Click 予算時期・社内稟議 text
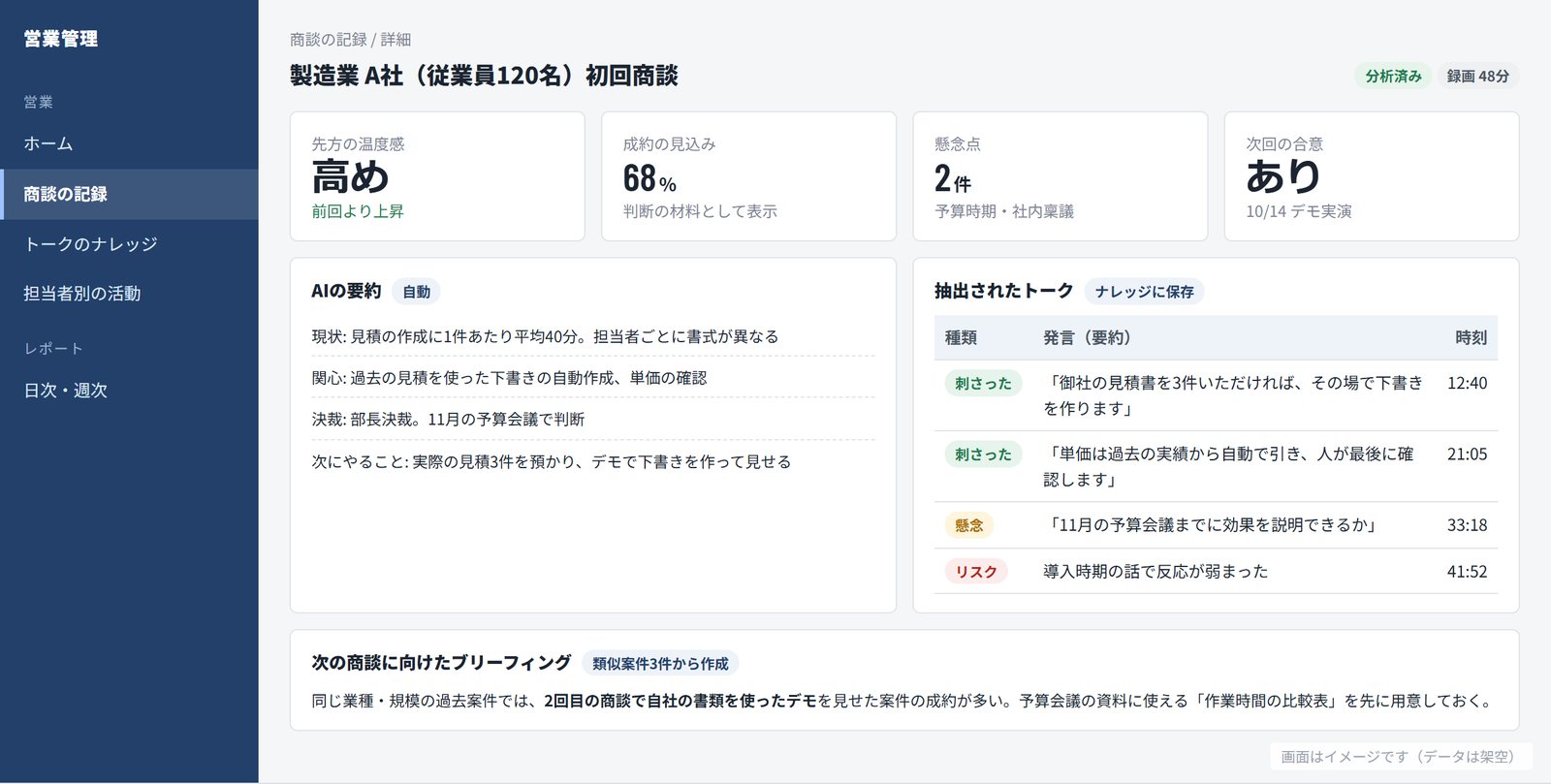Image resolution: width=1551 pixels, height=784 pixels. 1004,211
